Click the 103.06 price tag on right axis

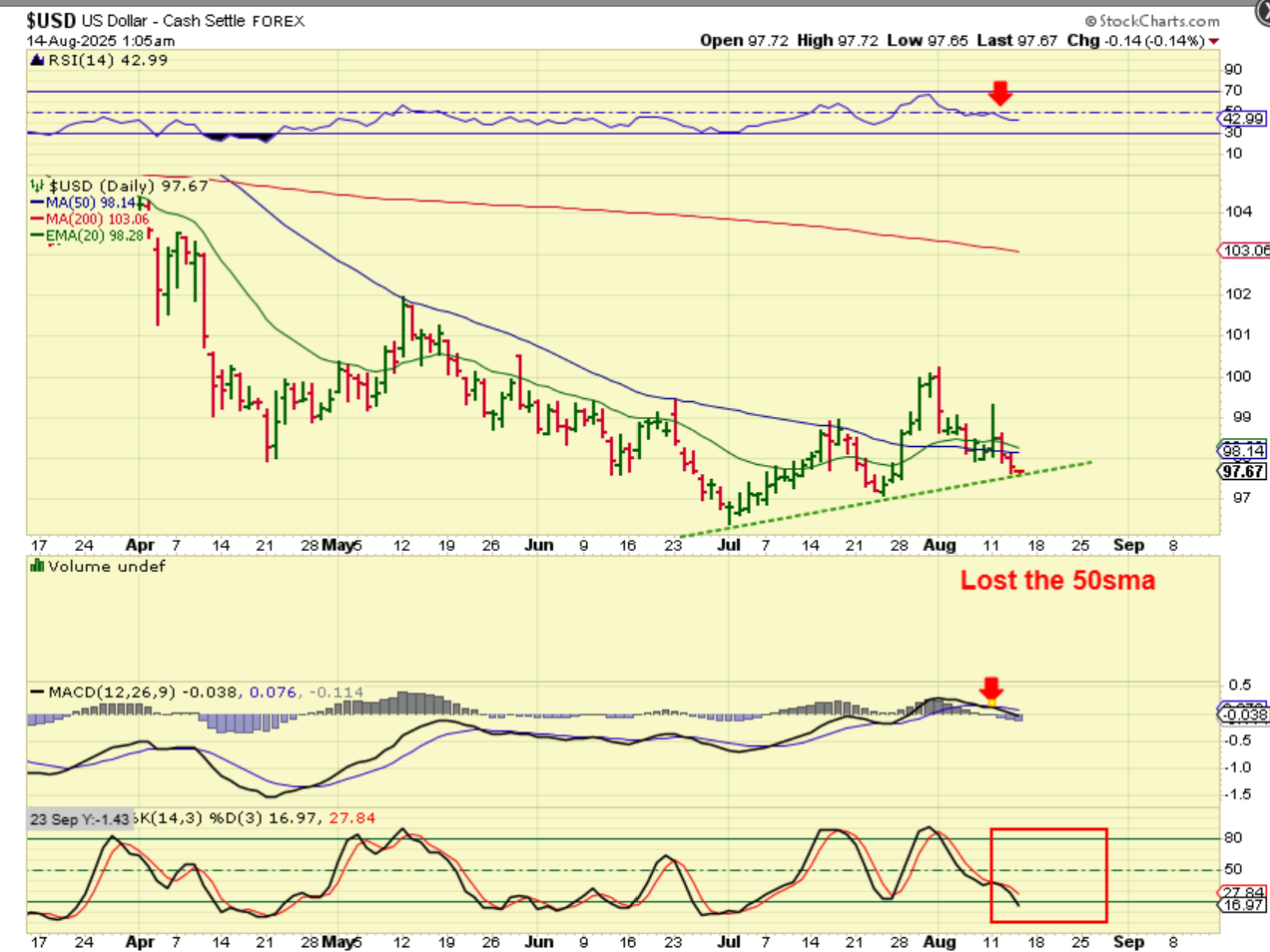[1245, 250]
